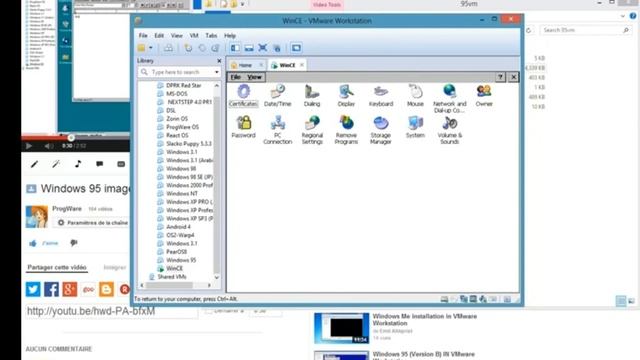
Task: Select PearOS8 in the library
Action: click(176, 252)
